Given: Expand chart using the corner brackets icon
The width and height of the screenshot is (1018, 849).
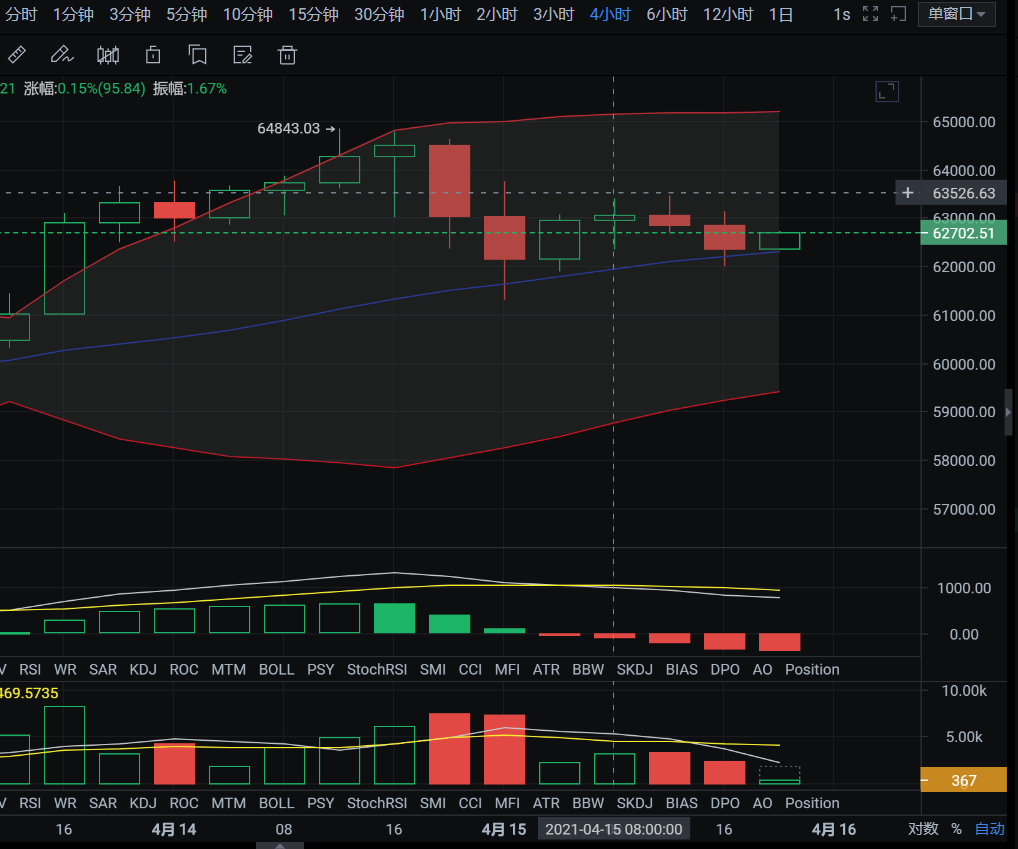Looking at the screenshot, I should tap(886, 92).
